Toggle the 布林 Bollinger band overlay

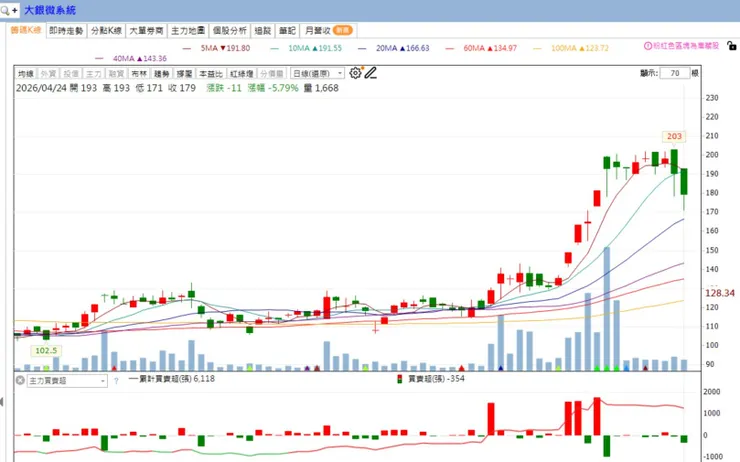pyautogui.click(x=139, y=74)
